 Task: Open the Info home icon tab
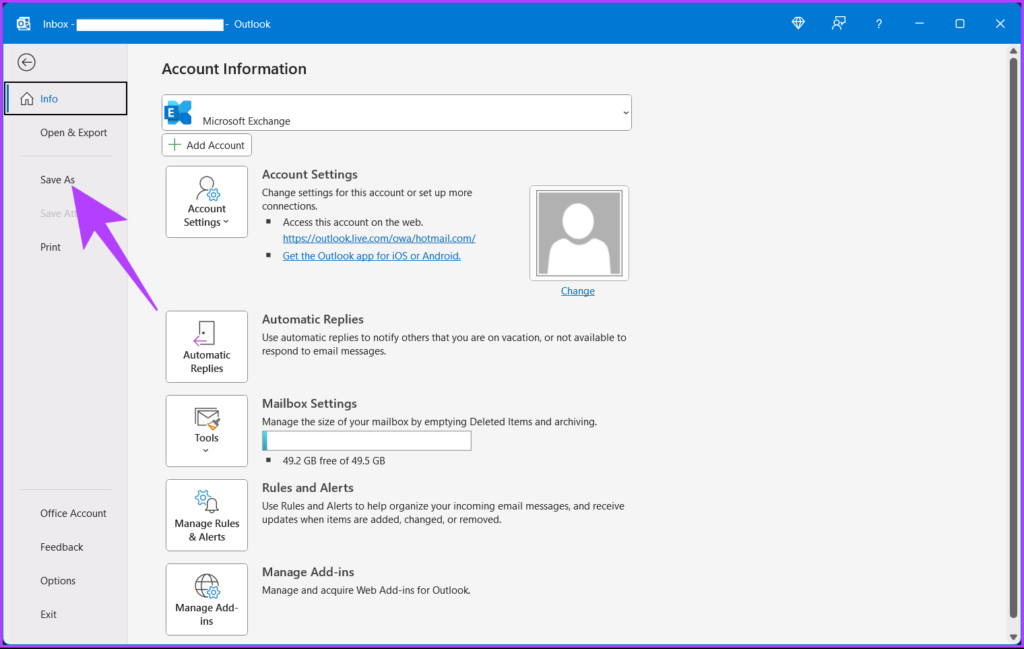tap(65, 99)
